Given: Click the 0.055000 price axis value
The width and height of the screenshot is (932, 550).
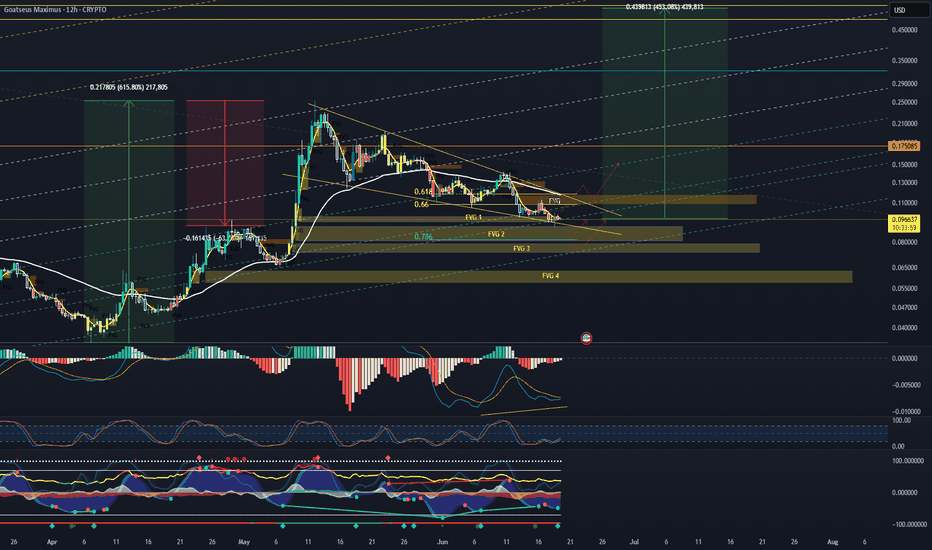Looking at the screenshot, I should 904,288.
